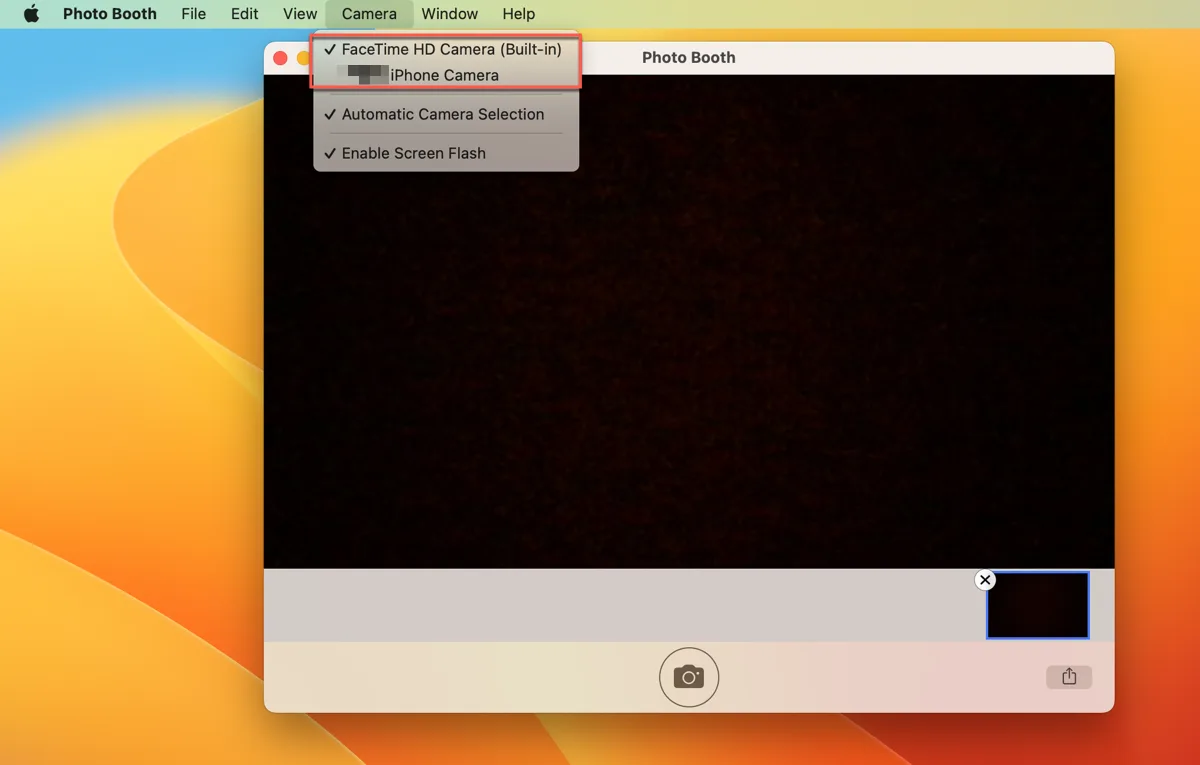Click the Photo Booth window title

[x=689, y=57]
